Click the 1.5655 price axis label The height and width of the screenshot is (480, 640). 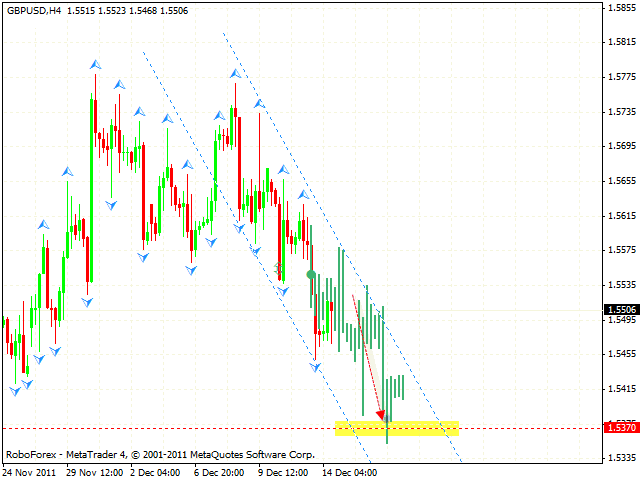click(622, 180)
